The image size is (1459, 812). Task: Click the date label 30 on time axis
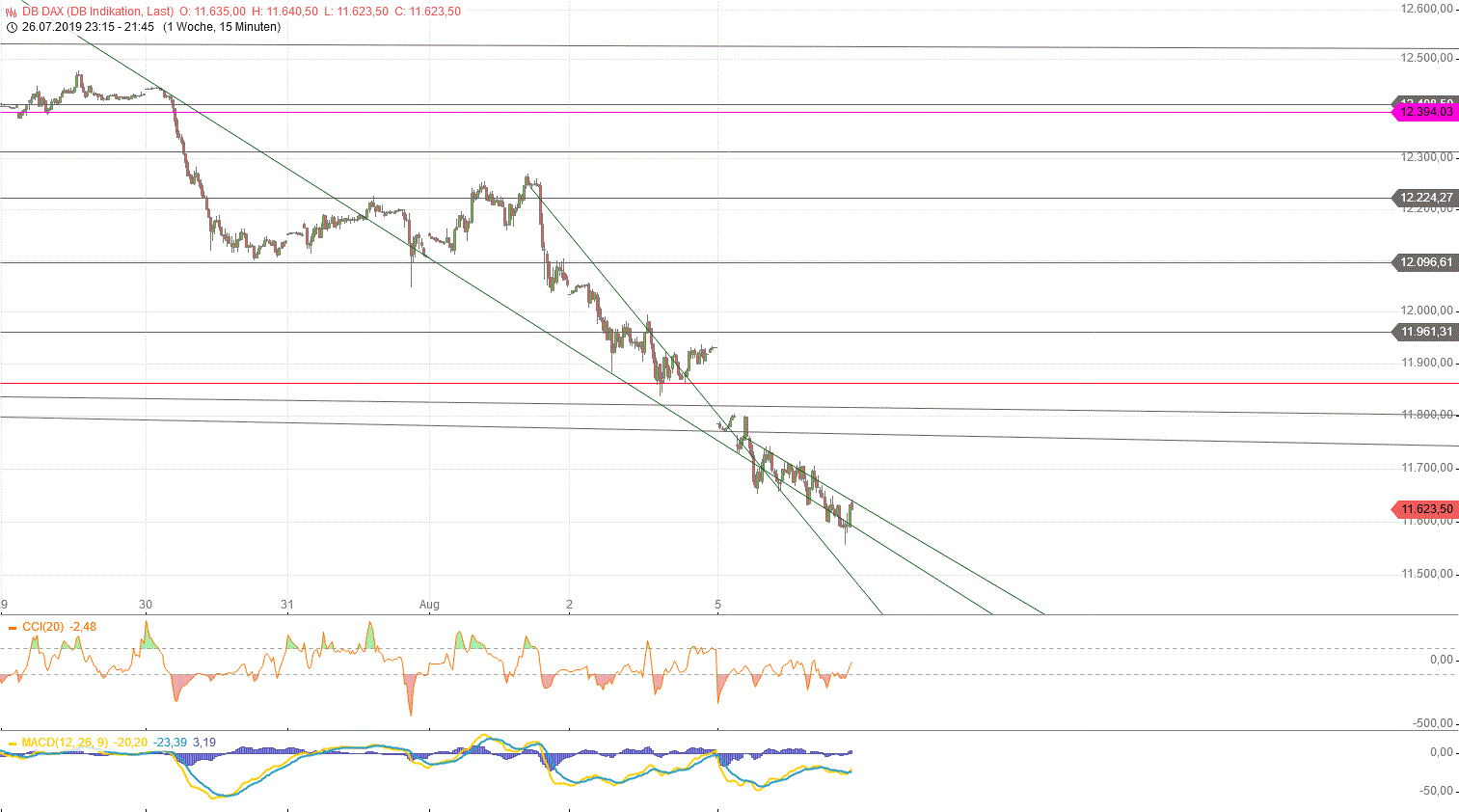[x=146, y=605]
